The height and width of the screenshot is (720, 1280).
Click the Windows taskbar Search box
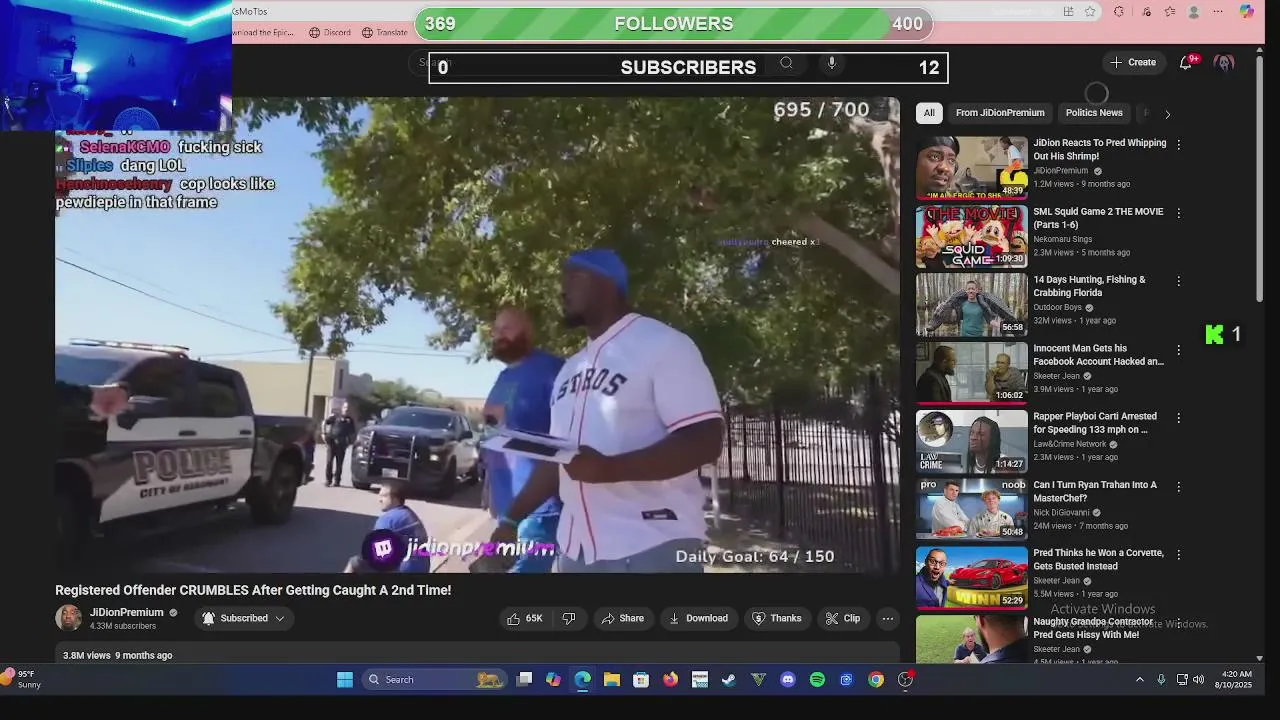[433, 680]
